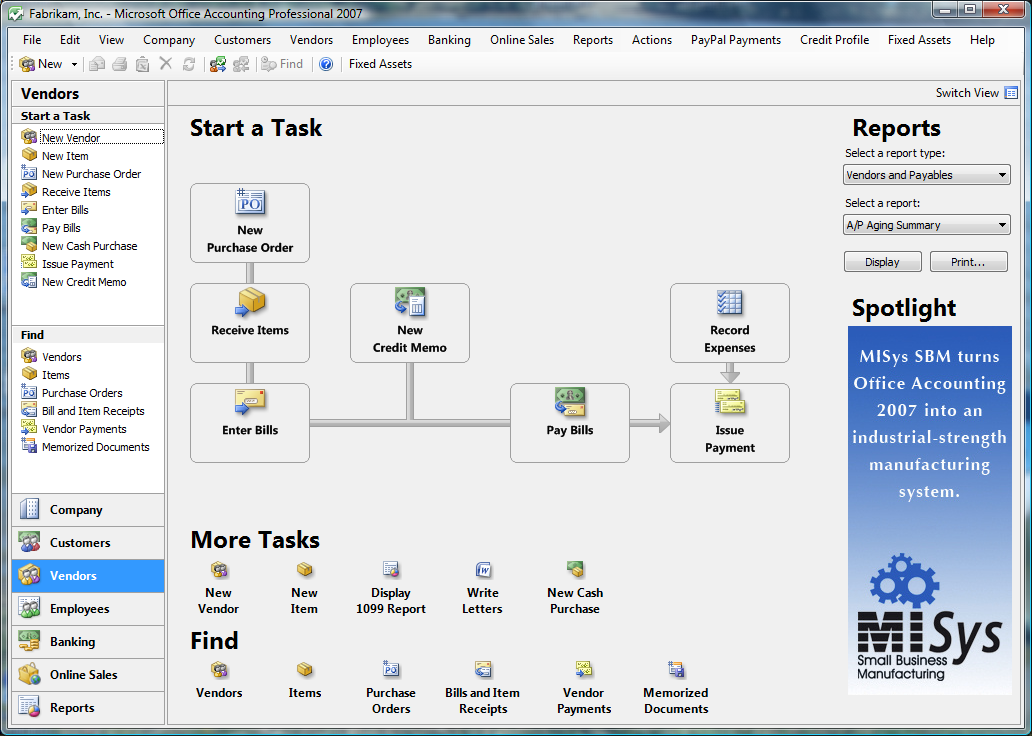
Task: Click Pay Bills in the sidebar
Action: pyautogui.click(x=61, y=228)
